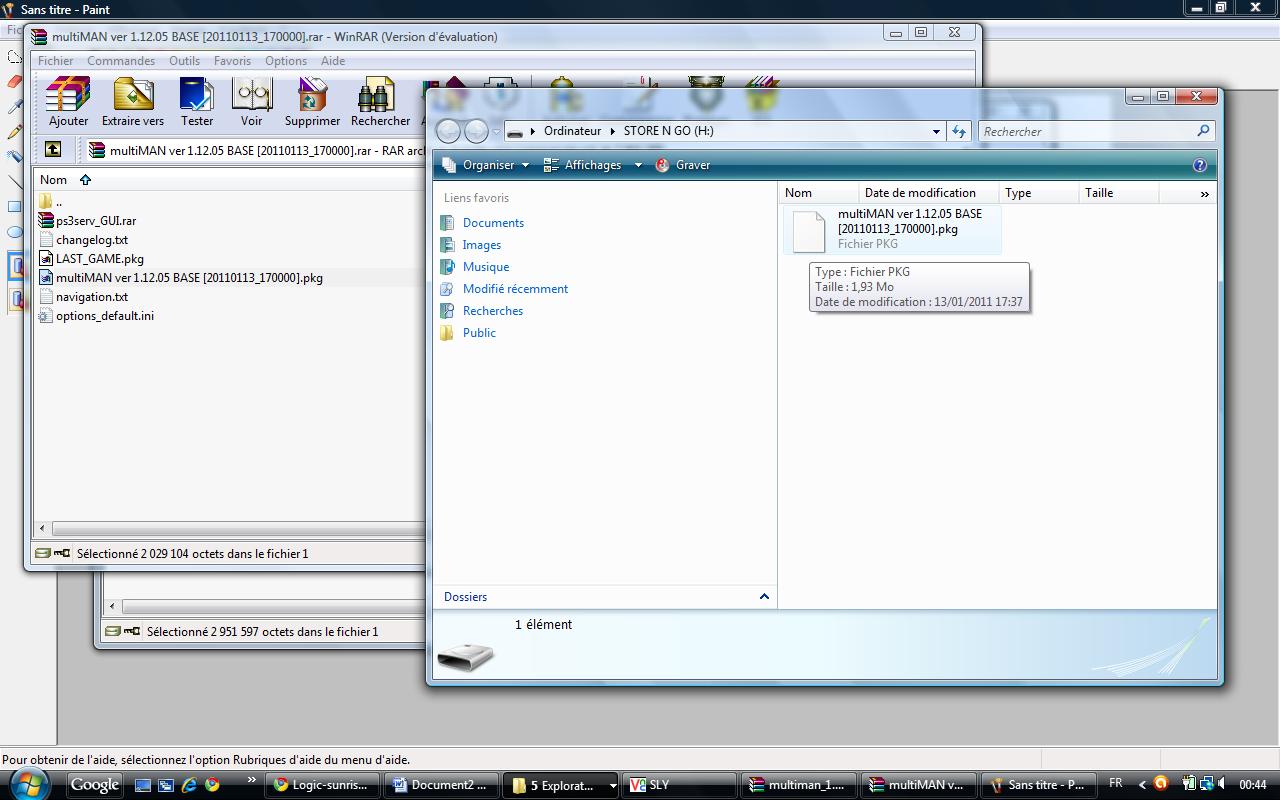The image size is (1280, 800).
Task: Open the 5 Explorat... taskbar group dropdown
Action: point(612,786)
